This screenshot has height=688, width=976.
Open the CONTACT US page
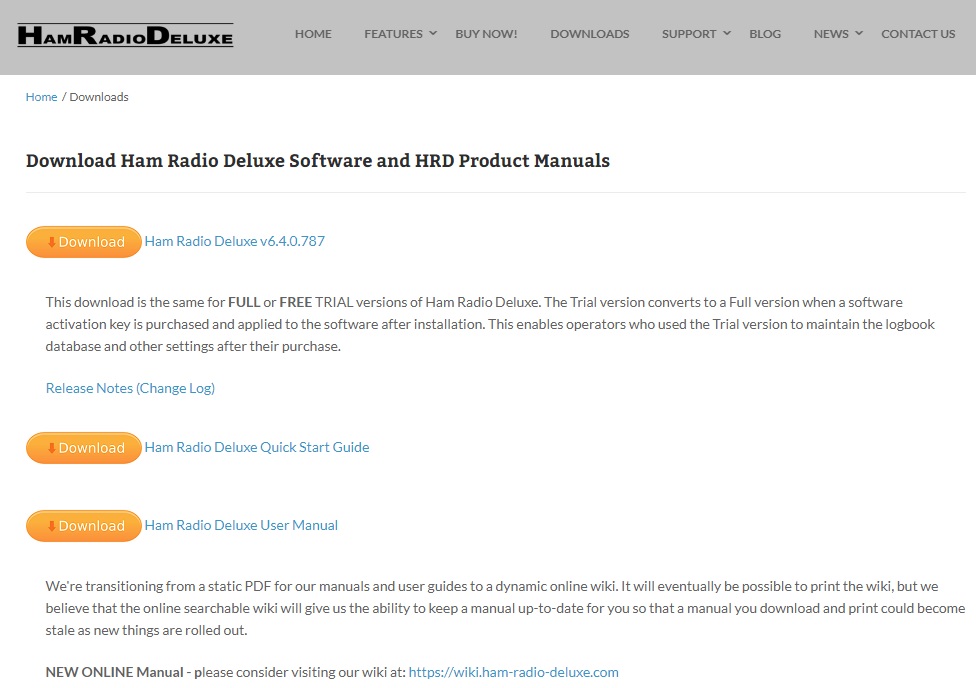pos(918,34)
